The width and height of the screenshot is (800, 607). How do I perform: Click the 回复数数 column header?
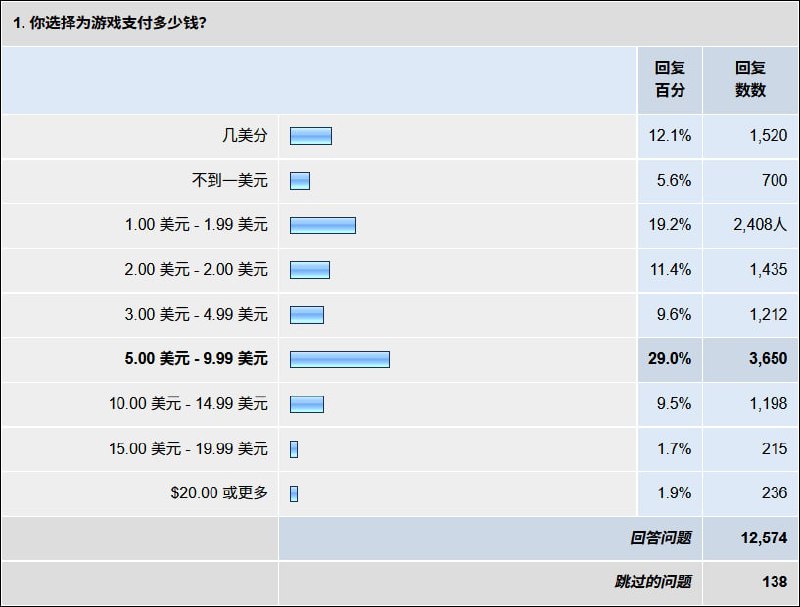[x=751, y=79]
